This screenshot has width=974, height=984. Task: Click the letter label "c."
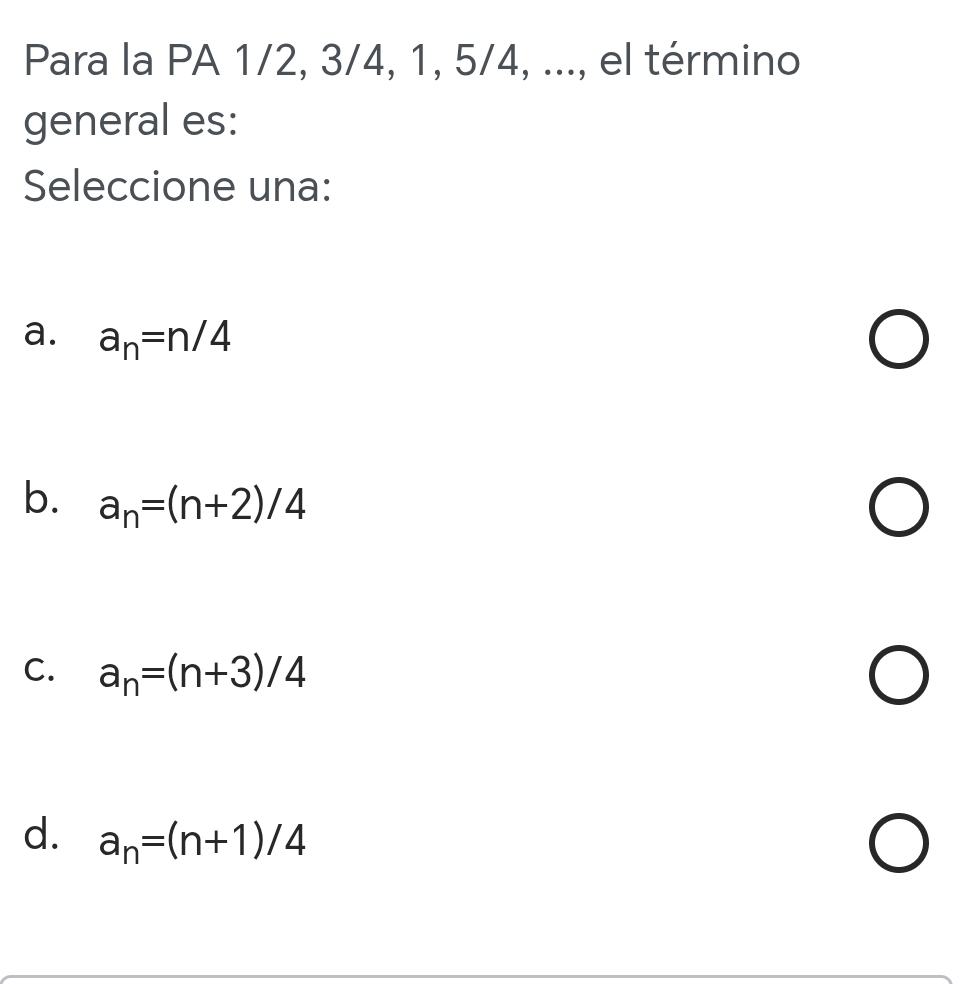[40, 668]
